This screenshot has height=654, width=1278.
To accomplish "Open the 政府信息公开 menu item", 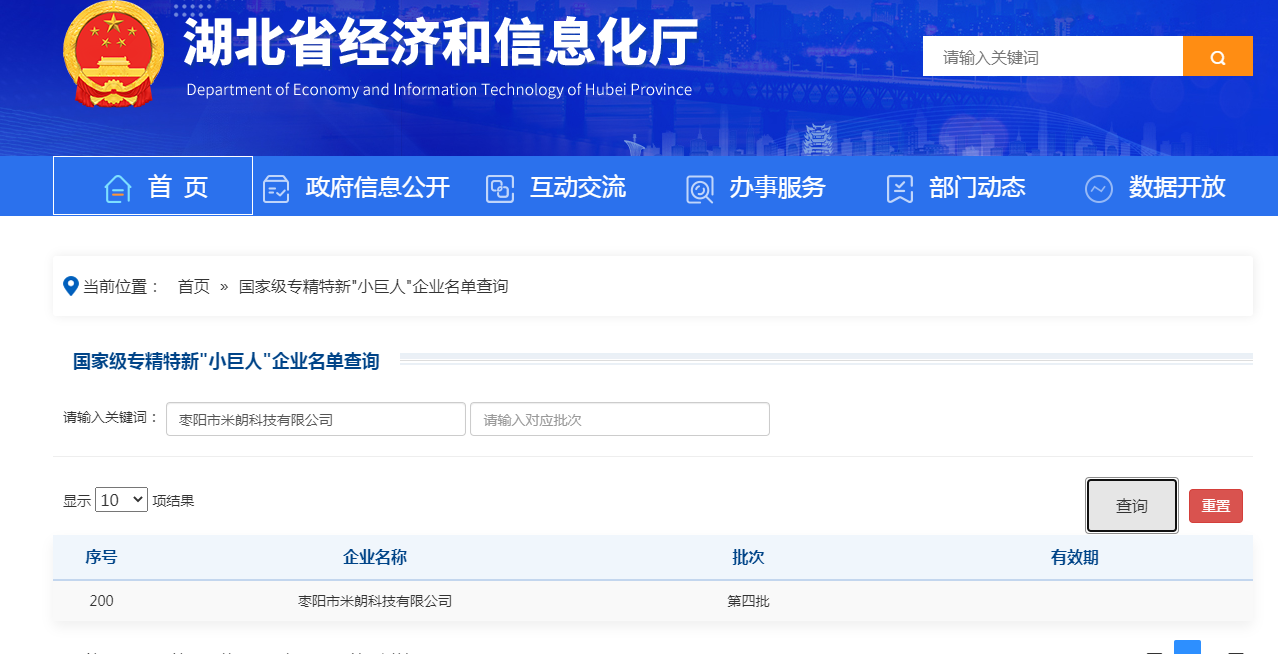I will click(x=377, y=187).
